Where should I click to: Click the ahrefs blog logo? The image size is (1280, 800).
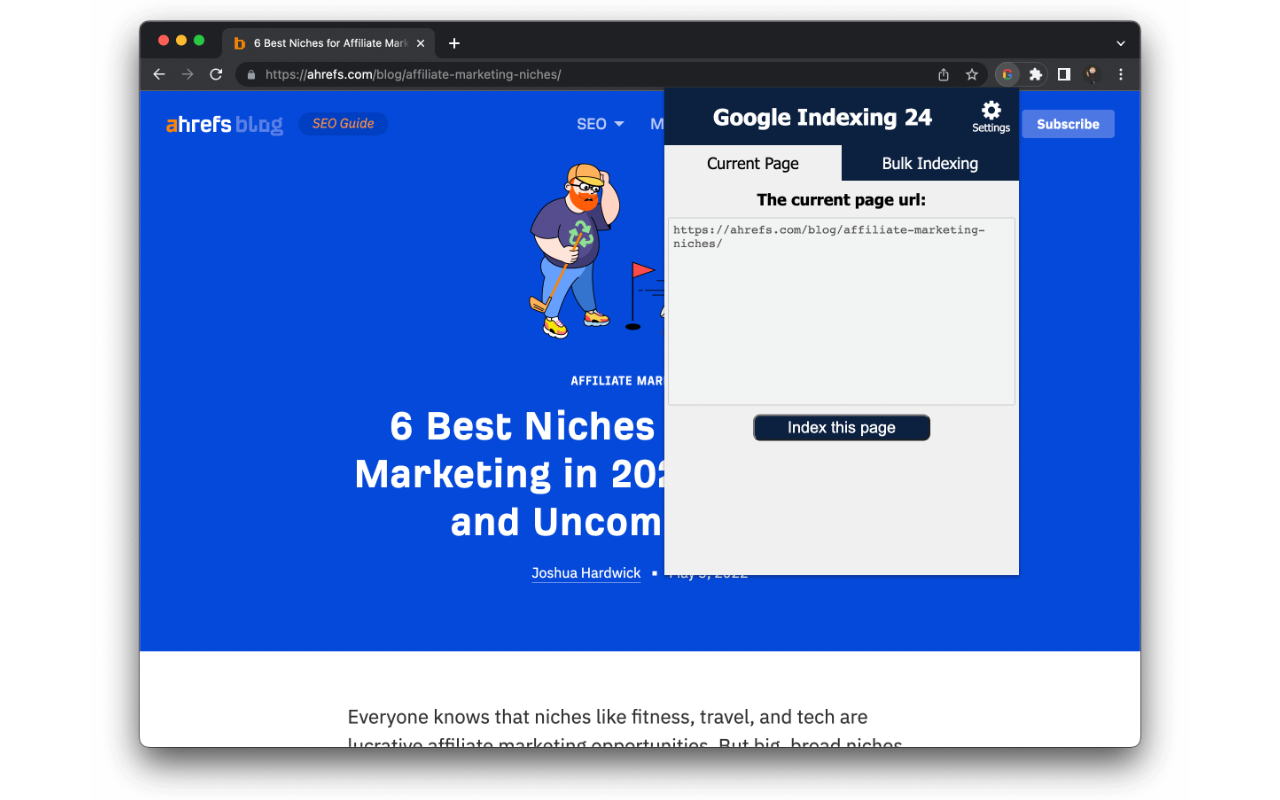tap(224, 123)
